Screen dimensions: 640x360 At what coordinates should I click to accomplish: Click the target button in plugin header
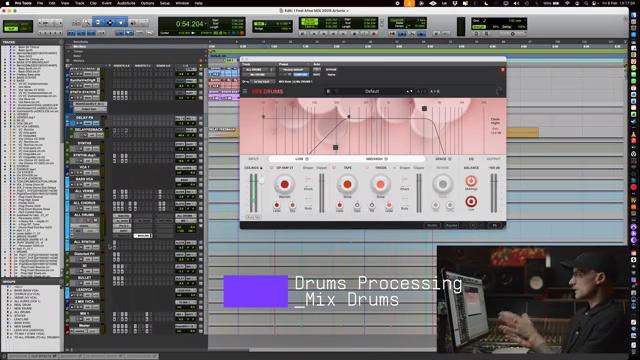(503, 70)
